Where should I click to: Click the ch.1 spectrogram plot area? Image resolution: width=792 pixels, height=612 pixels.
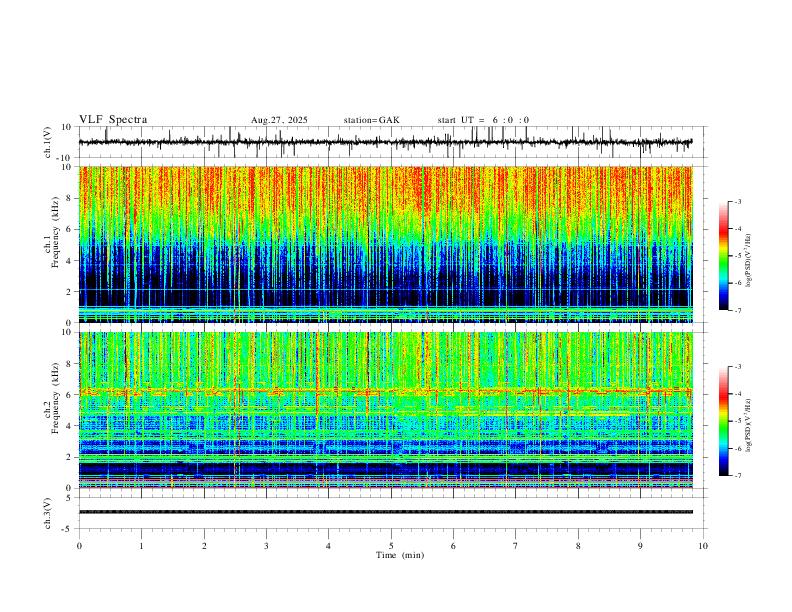pos(386,244)
